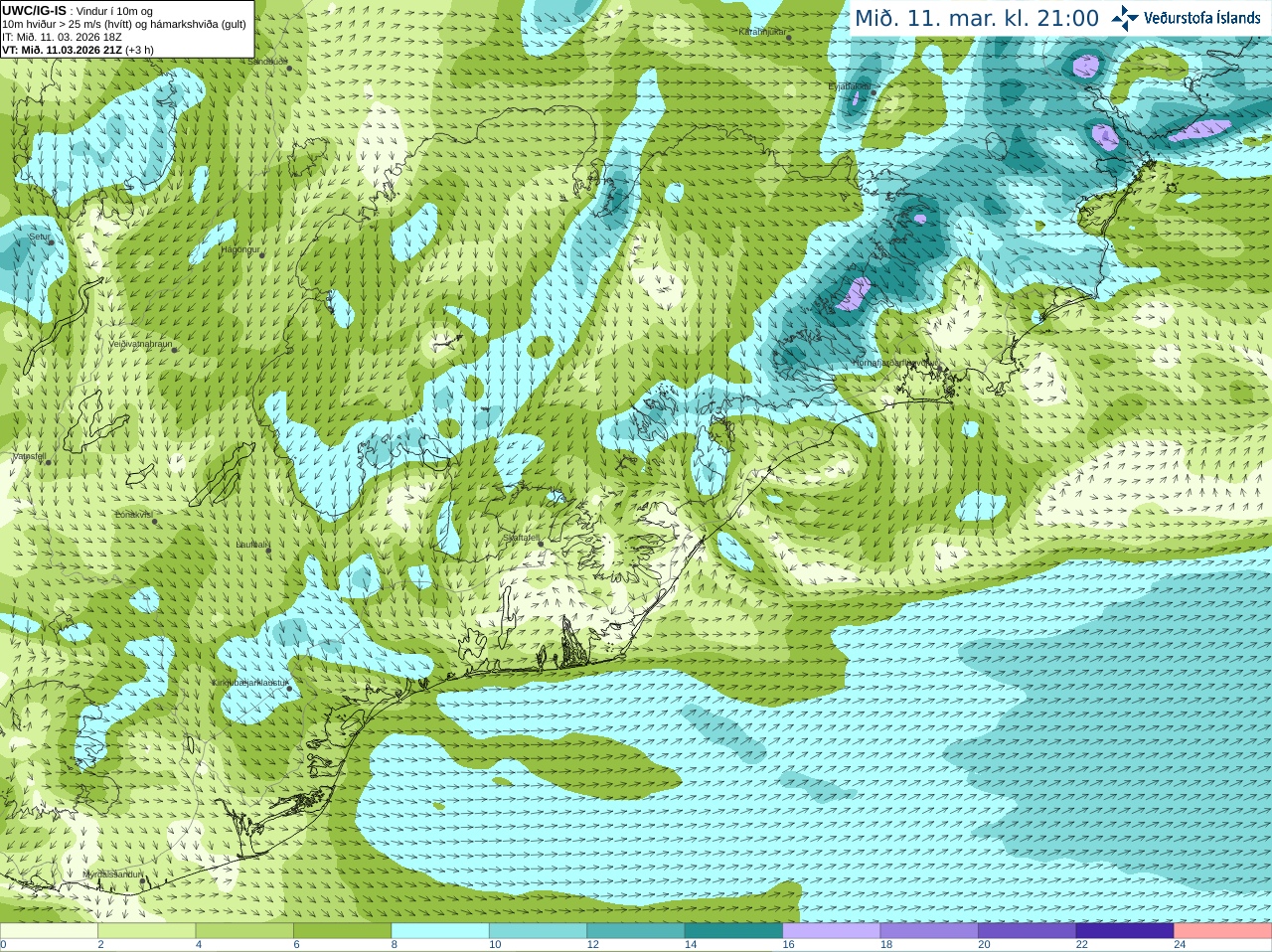Select the 0–2 m/s legend swatch
The height and width of the screenshot is (952, 1272).
pos(49,931)
